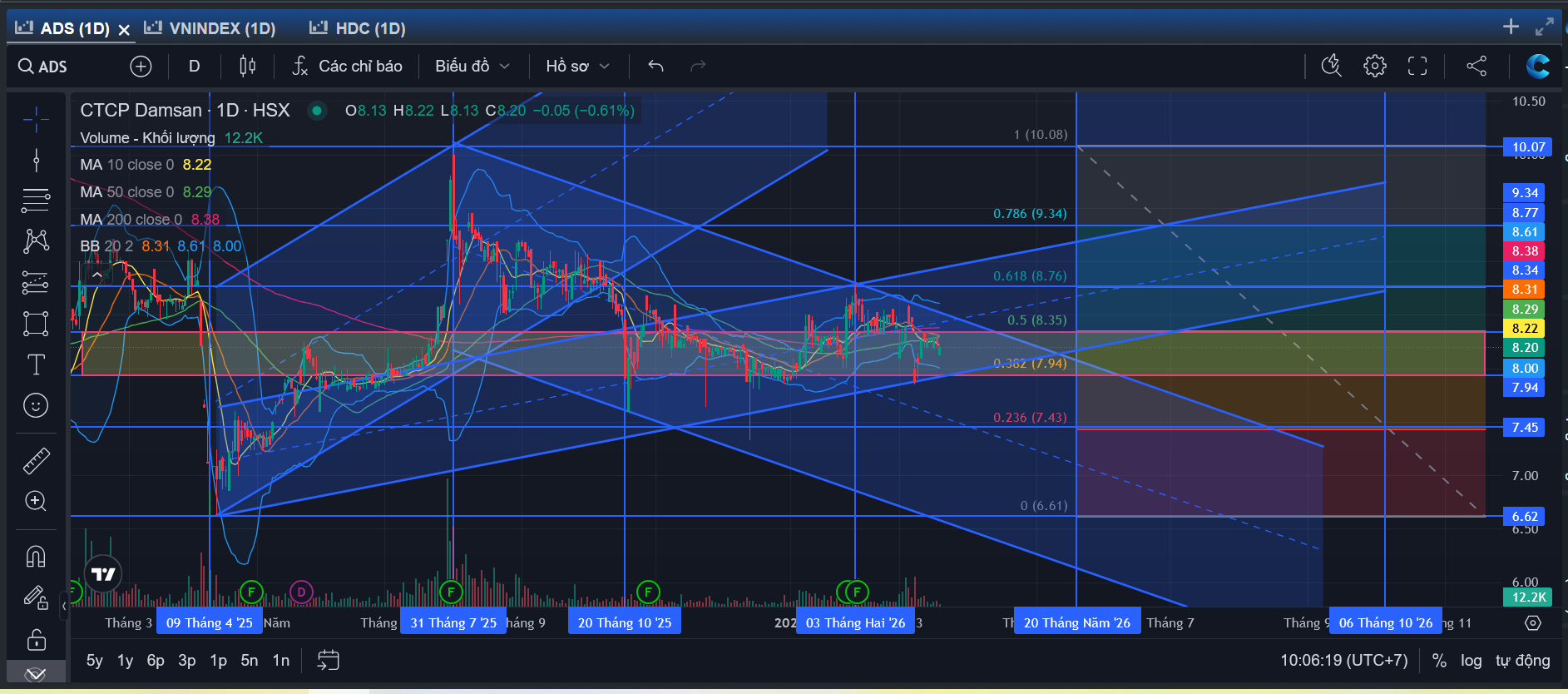
Task: Open the emoji icons tool
Action: [36, 405]
